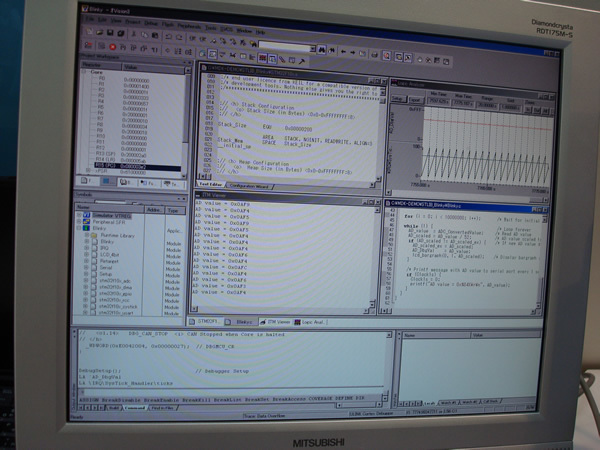Click the Simulator VTREG icon in Symbols

86,216
